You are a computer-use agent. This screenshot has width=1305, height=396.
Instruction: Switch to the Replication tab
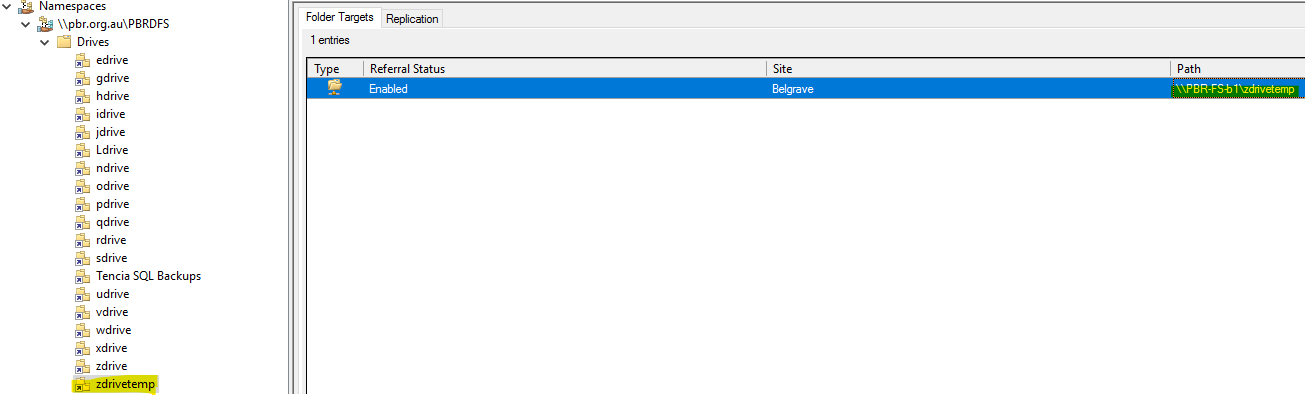pyautogui.click(x=412, y=19)
